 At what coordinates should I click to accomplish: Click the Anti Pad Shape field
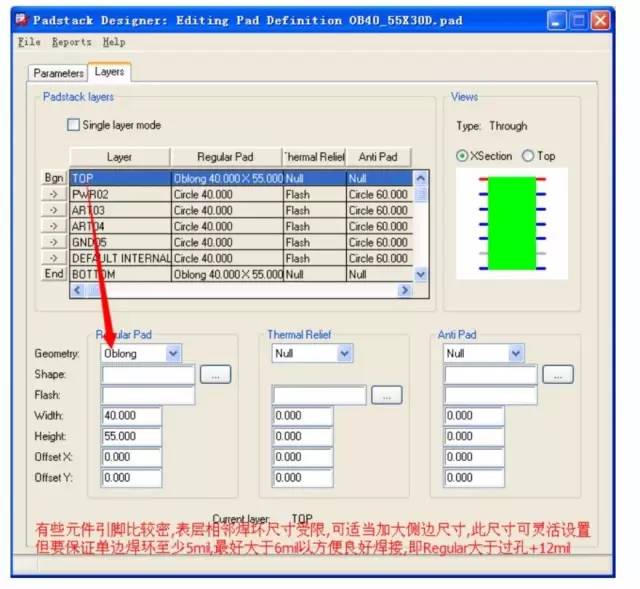pos(491,375)
